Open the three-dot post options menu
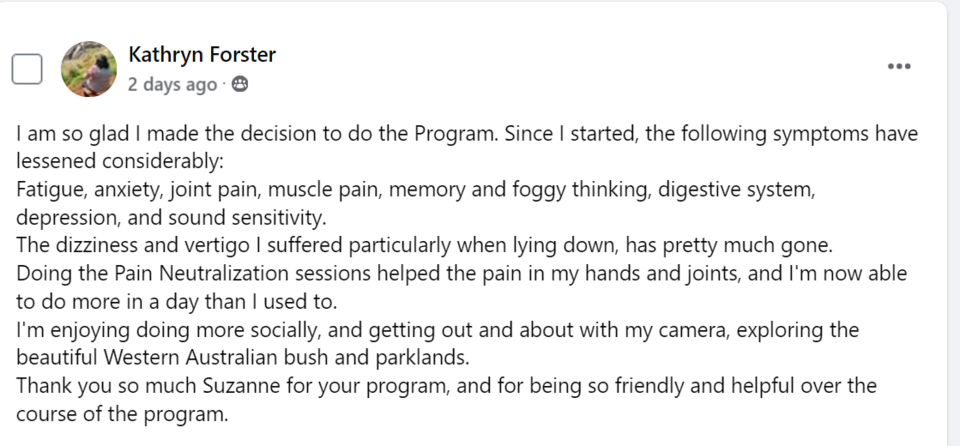The width and height of the screenshot is (960, 446). tap(899, 66)
